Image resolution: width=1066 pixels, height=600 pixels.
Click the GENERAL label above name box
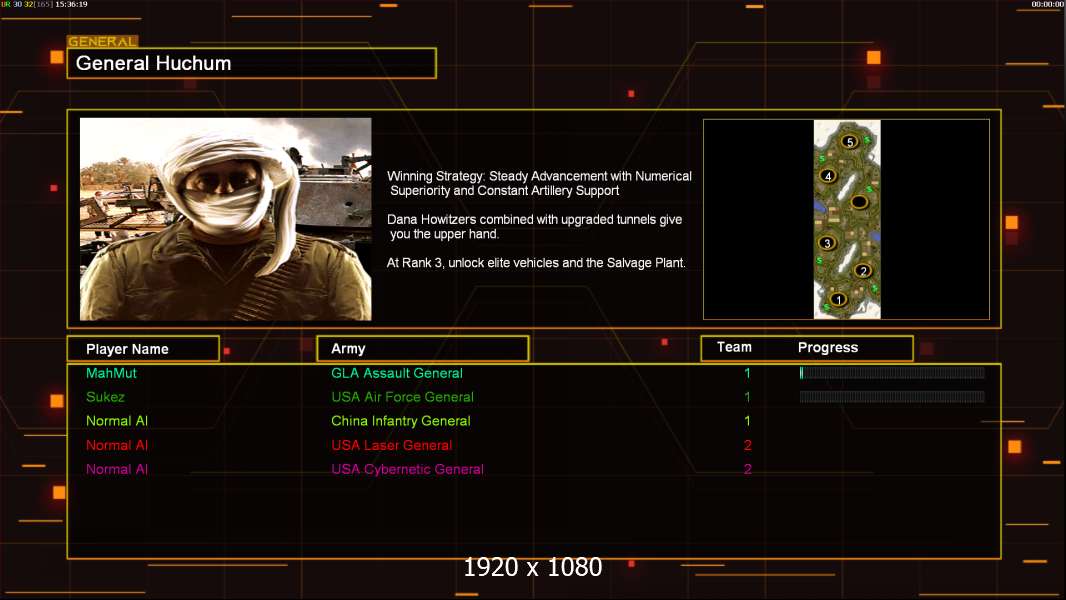[102, 41]
